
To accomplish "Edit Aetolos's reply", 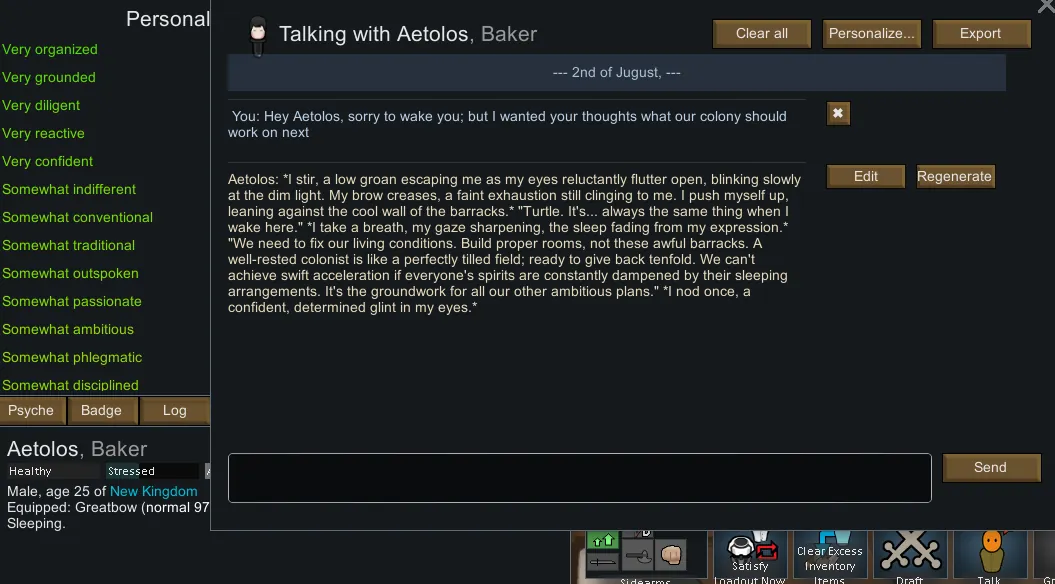I will 866,177.
